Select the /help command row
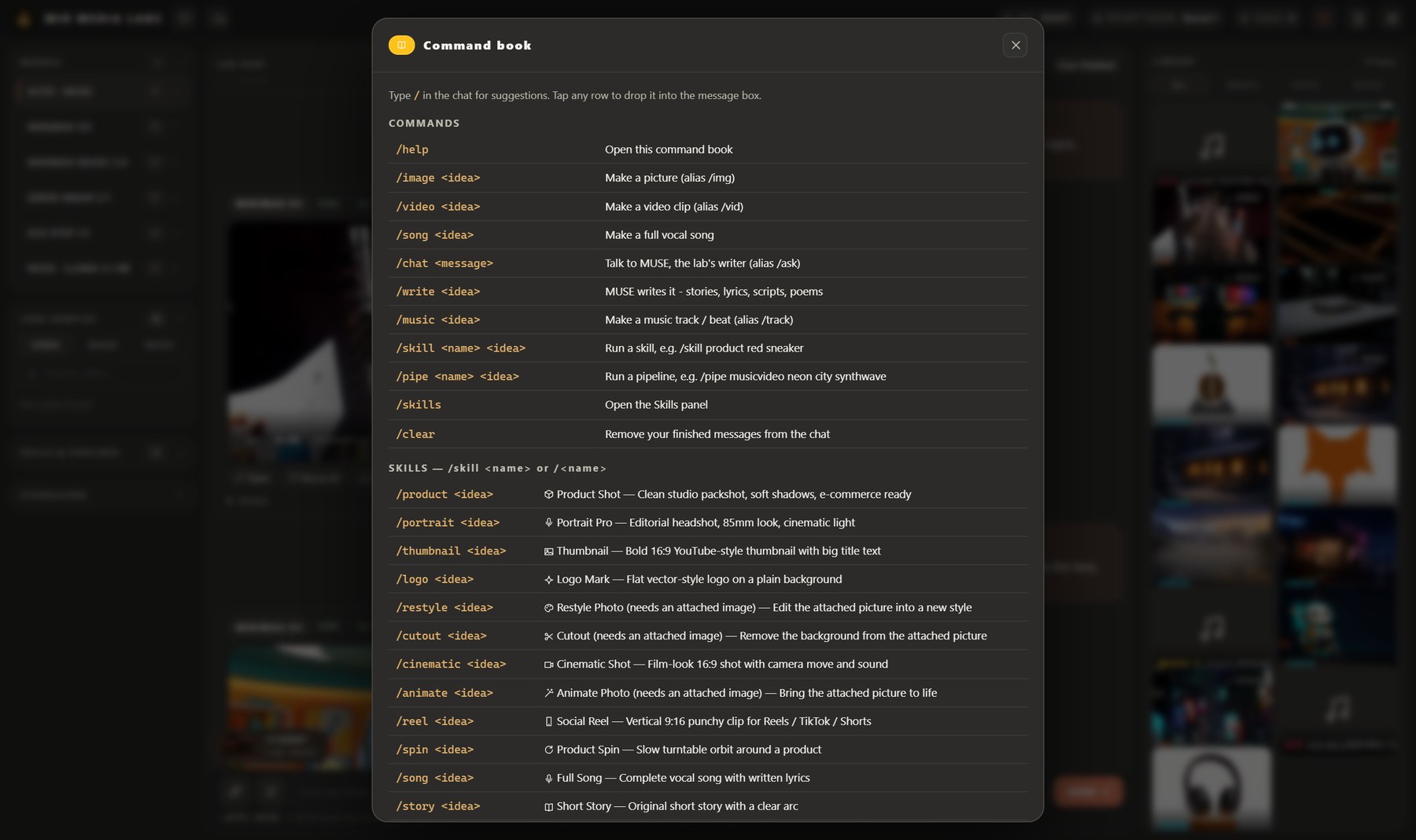Image resolution: width=1416 pixels, height=840 pixels. click(708, 149)
